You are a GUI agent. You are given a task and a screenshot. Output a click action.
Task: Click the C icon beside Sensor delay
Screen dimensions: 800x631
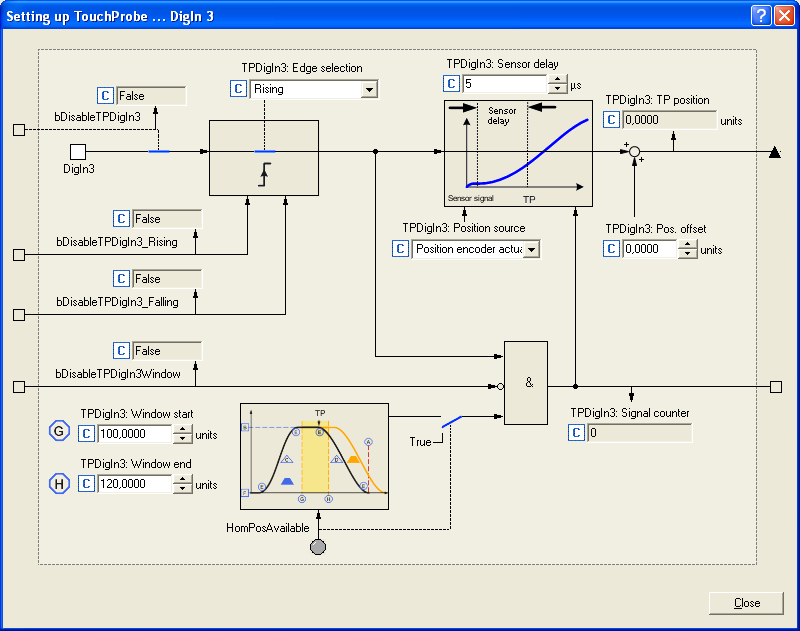[451, 84]
